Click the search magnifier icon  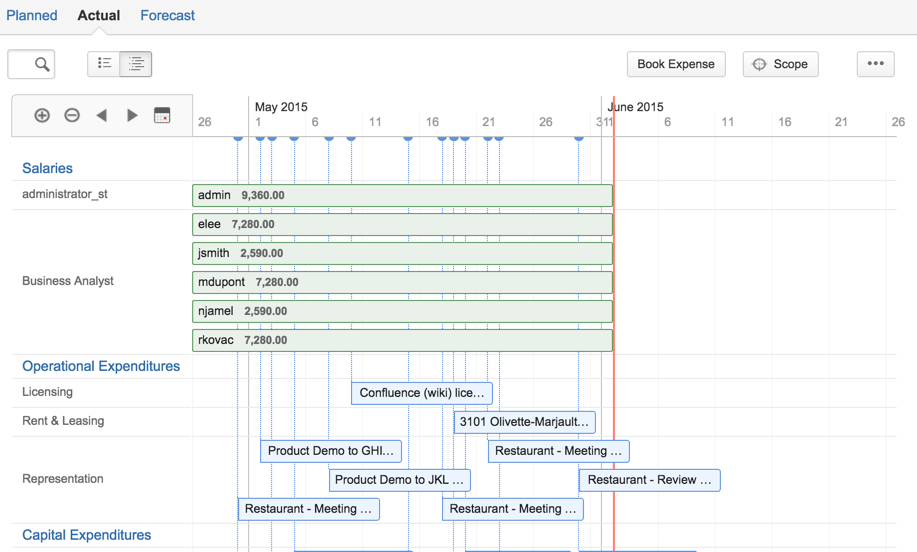(41, 64)
